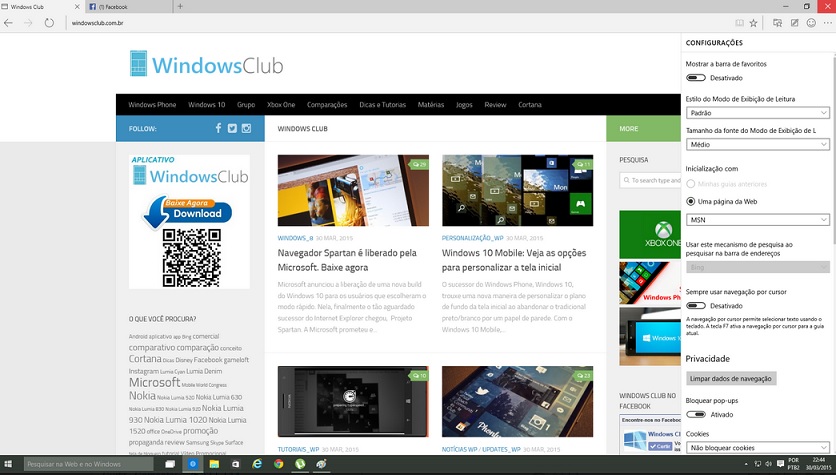
Task: Expand the Estilo do Modo de Leitura dropdown
Action: pos(757,113)
